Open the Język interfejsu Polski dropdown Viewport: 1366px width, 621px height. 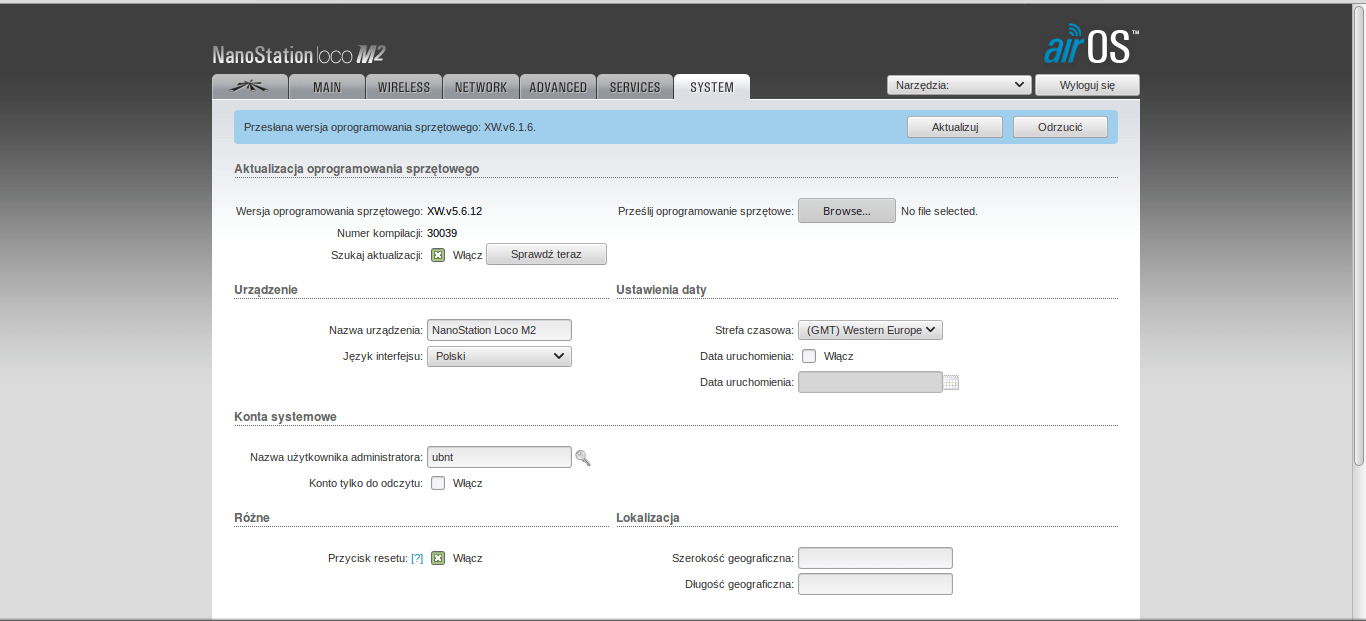pos(499,356)
